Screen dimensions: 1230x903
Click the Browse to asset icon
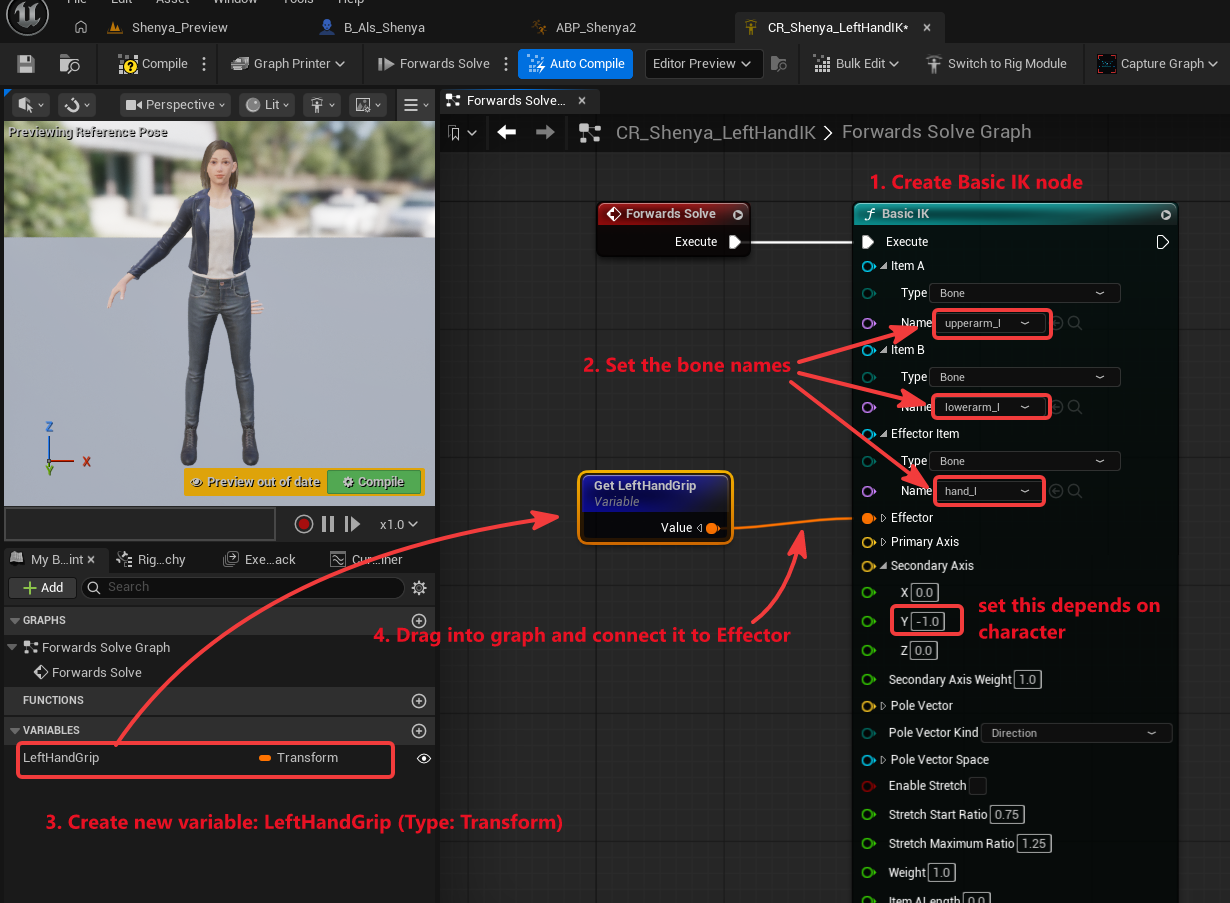tap(70, 64)
